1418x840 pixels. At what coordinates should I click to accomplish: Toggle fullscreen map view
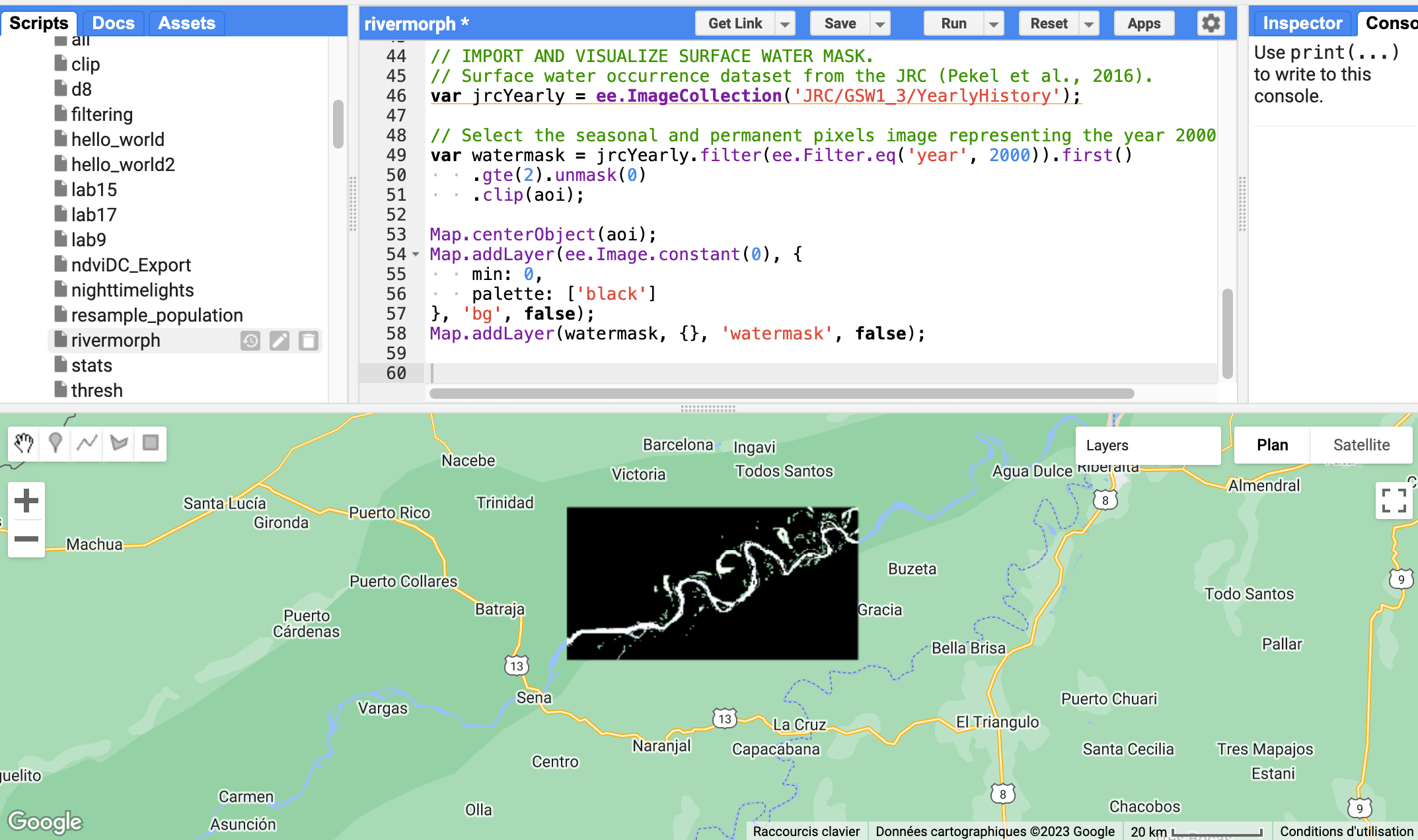1394,501
